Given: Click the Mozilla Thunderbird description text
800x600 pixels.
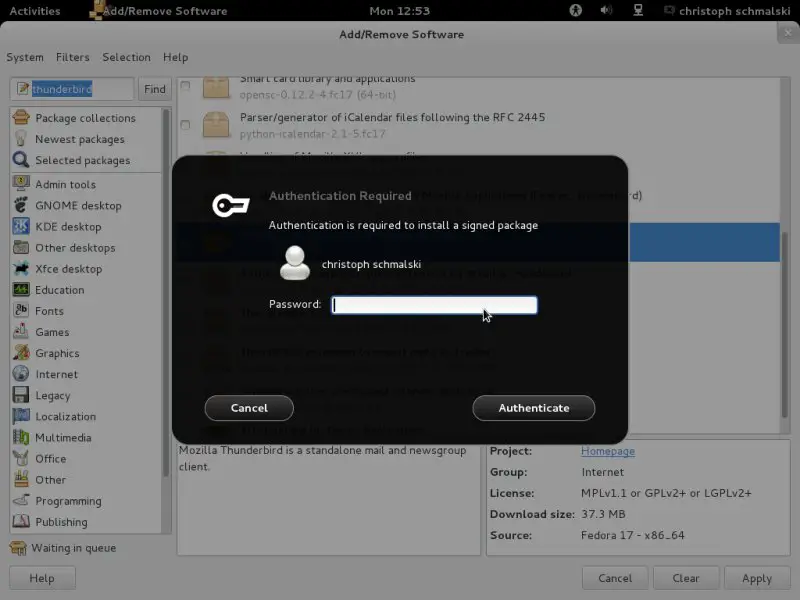Looking at the screenshot, I should pos(322,458).
